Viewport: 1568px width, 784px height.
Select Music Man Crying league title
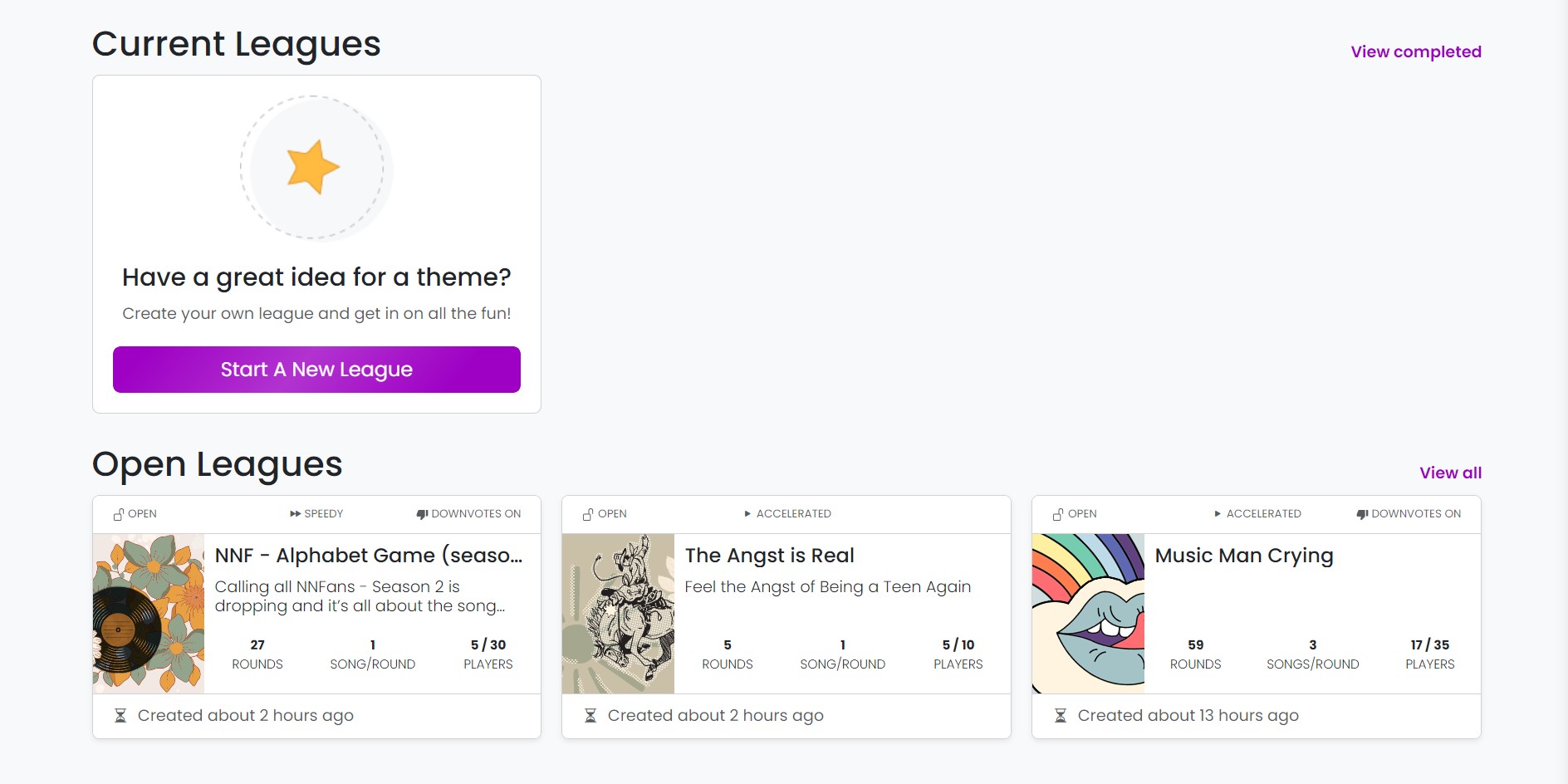pos(1244,556)
